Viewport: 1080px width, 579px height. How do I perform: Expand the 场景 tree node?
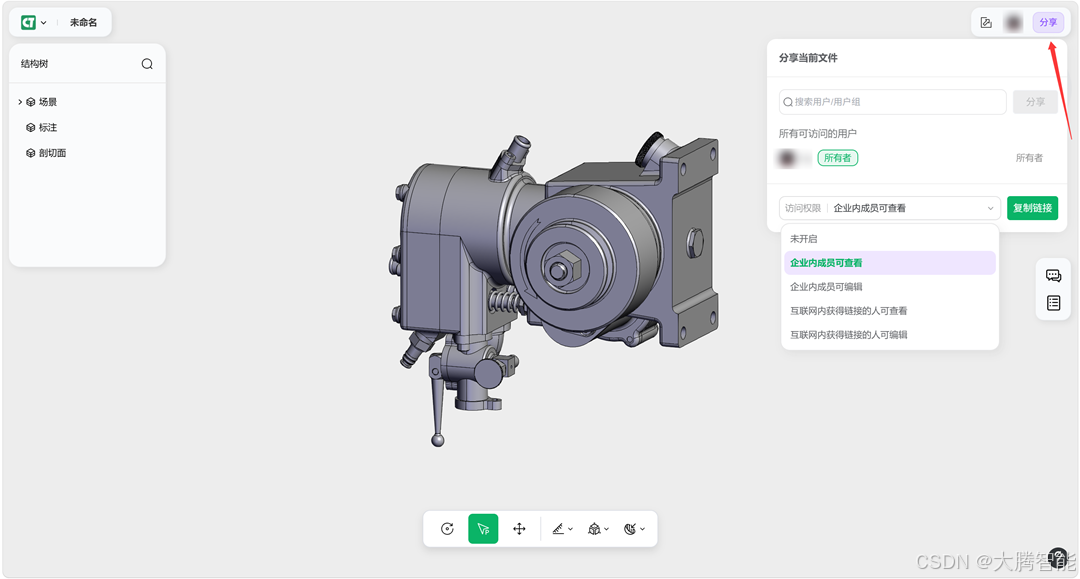click(x=19, y=102)
